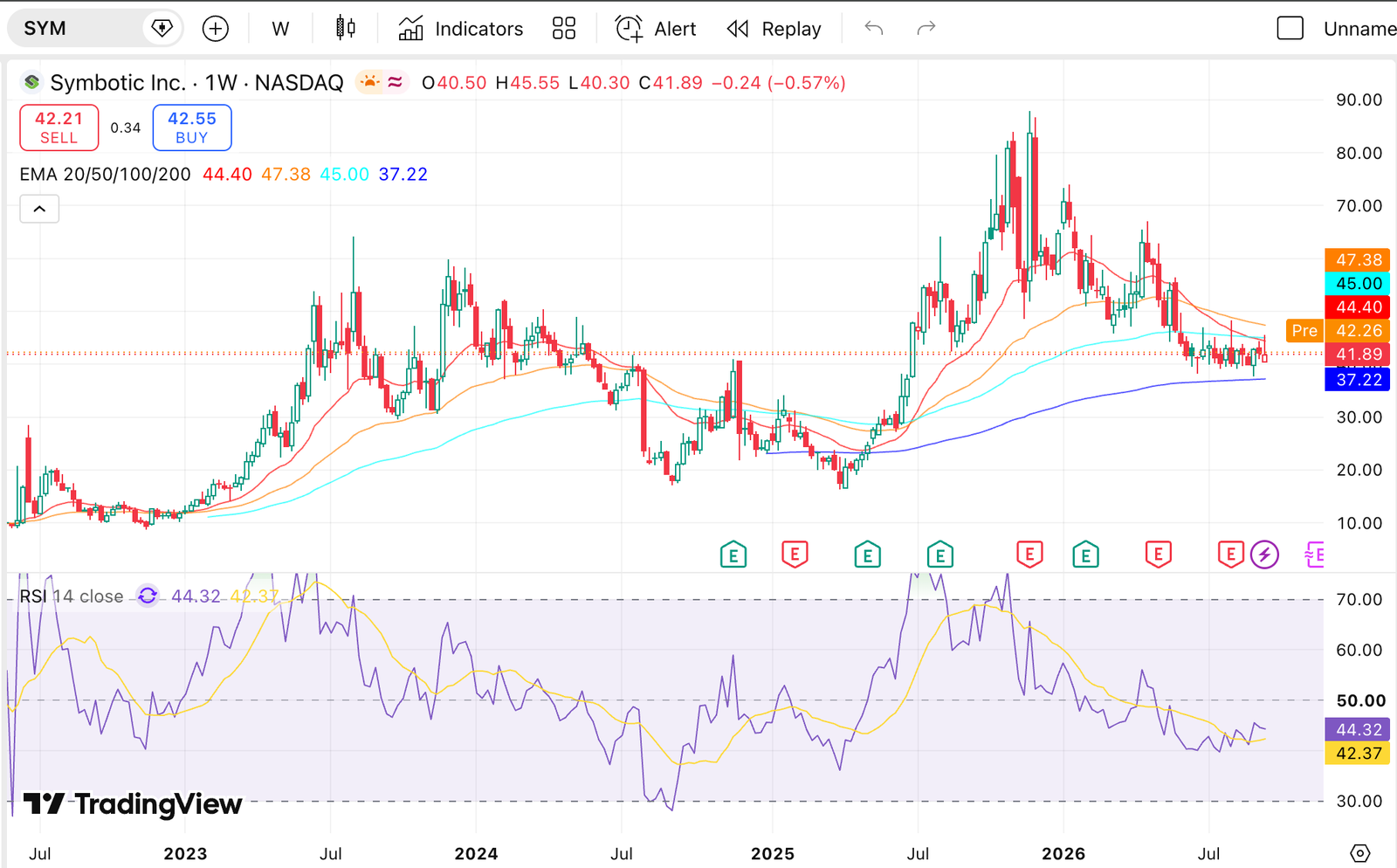Click the RSI circular arrows icon
The width and height of the screenshot is (1397, 868).
tap(148, 596)
